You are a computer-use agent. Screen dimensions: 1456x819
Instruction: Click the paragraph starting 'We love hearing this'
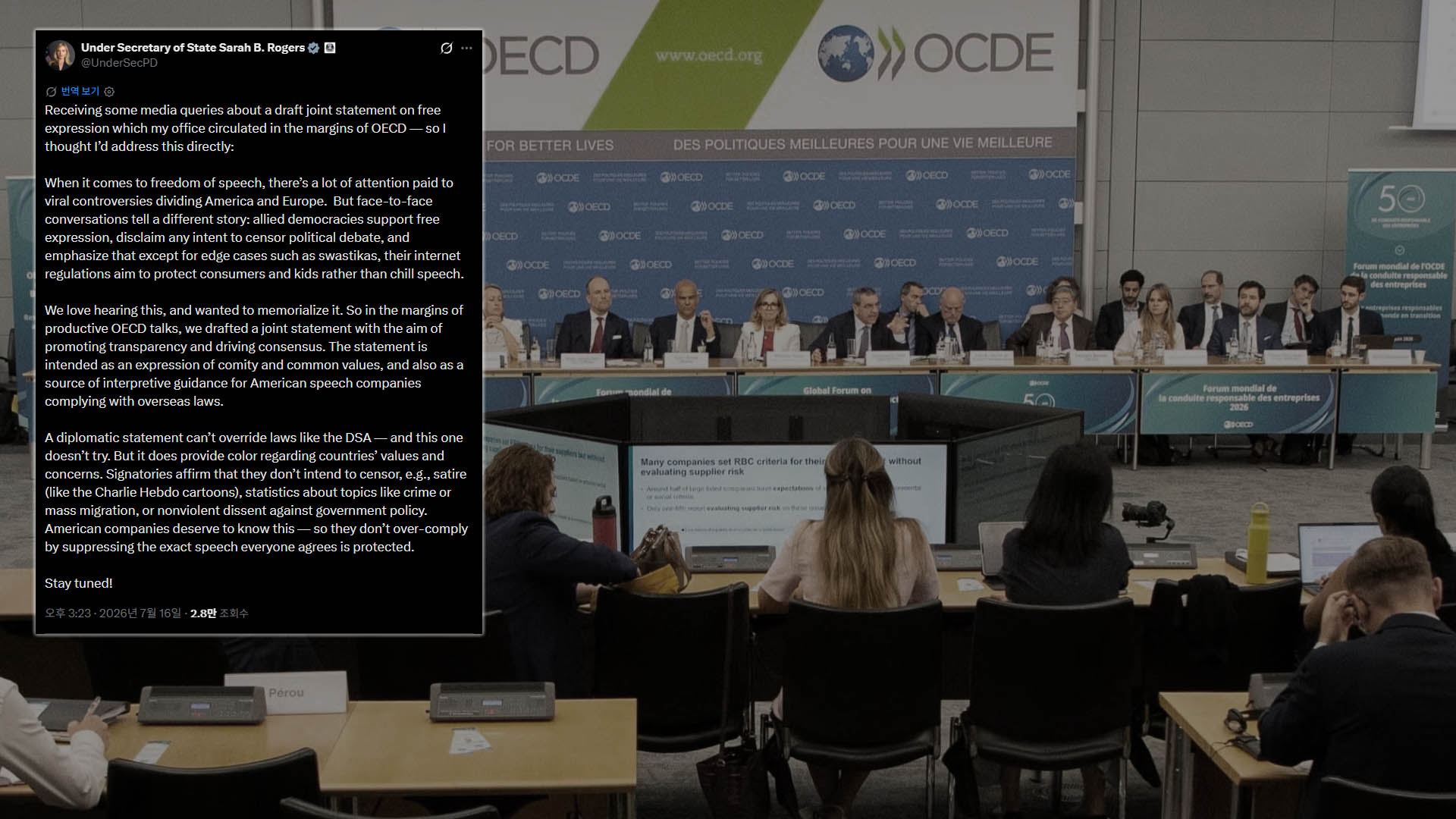pyautogui.click(x=254, y=356)
